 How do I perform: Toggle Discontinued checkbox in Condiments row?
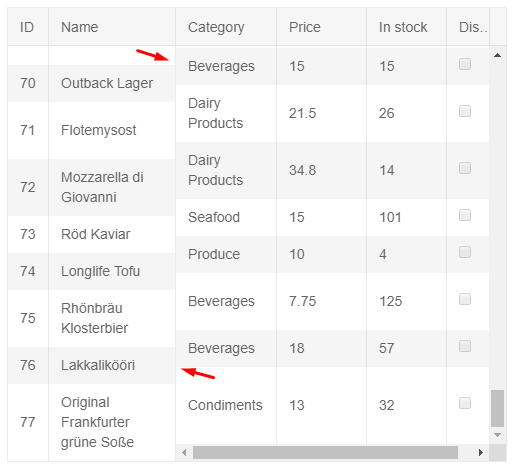[465, 403]
